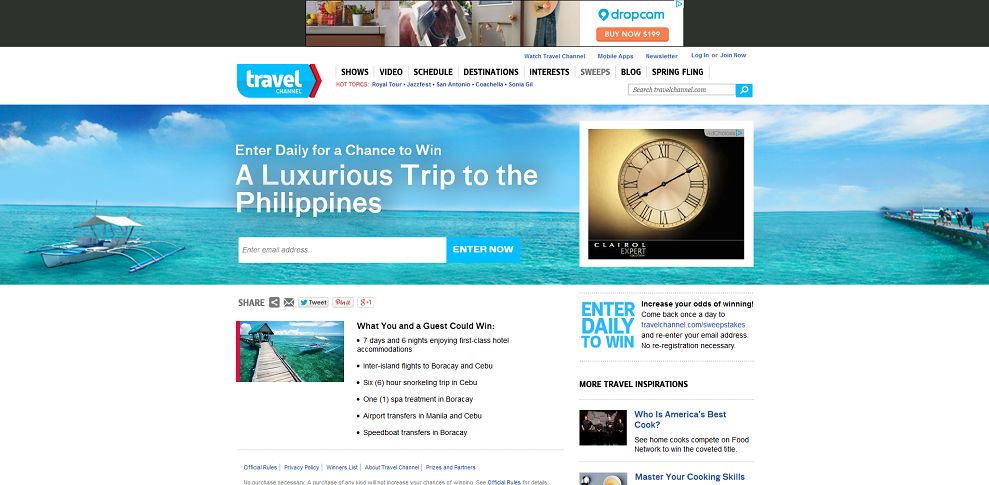This screenshot has width=989, height=485.
Task: Click the email address input field
Action: pyautogui.click(x=342, y=250)
